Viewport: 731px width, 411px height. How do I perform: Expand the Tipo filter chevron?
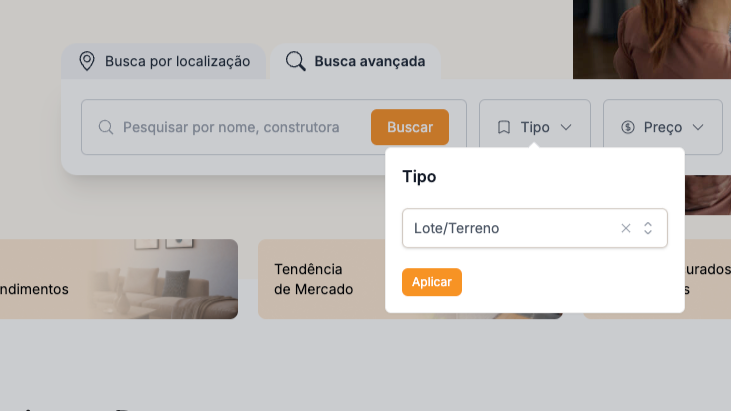click(566, 127)
